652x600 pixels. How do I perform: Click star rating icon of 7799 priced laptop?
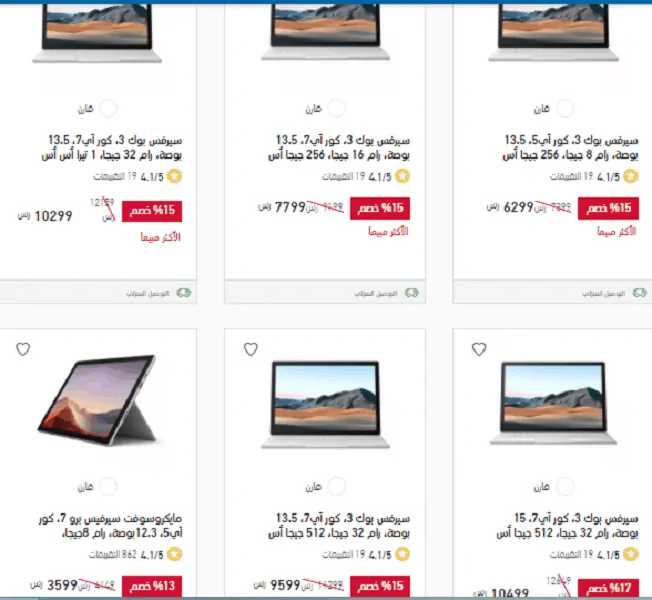coord(403,176)
